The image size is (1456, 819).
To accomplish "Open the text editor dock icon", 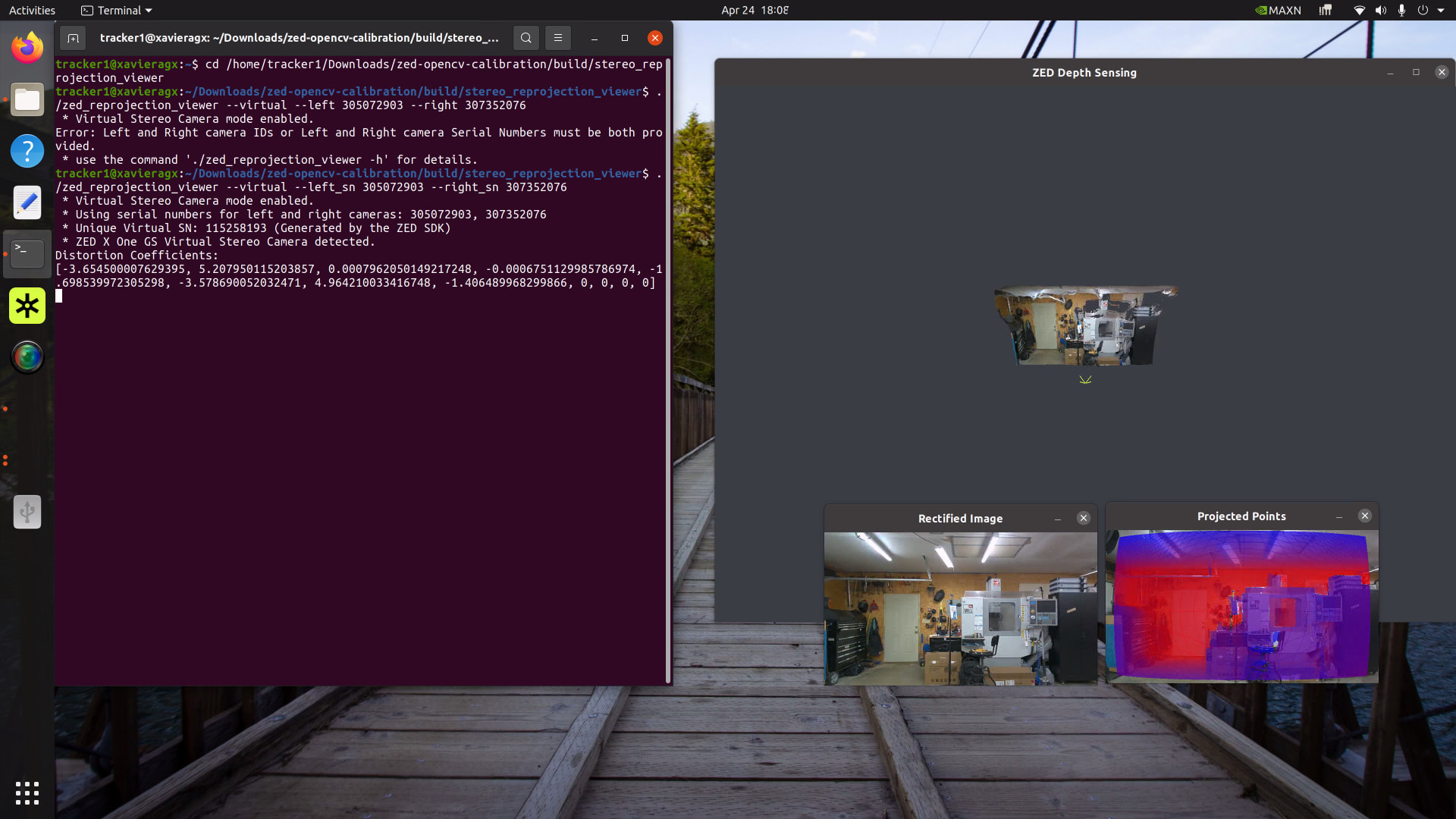I will (x=27, y=202).
